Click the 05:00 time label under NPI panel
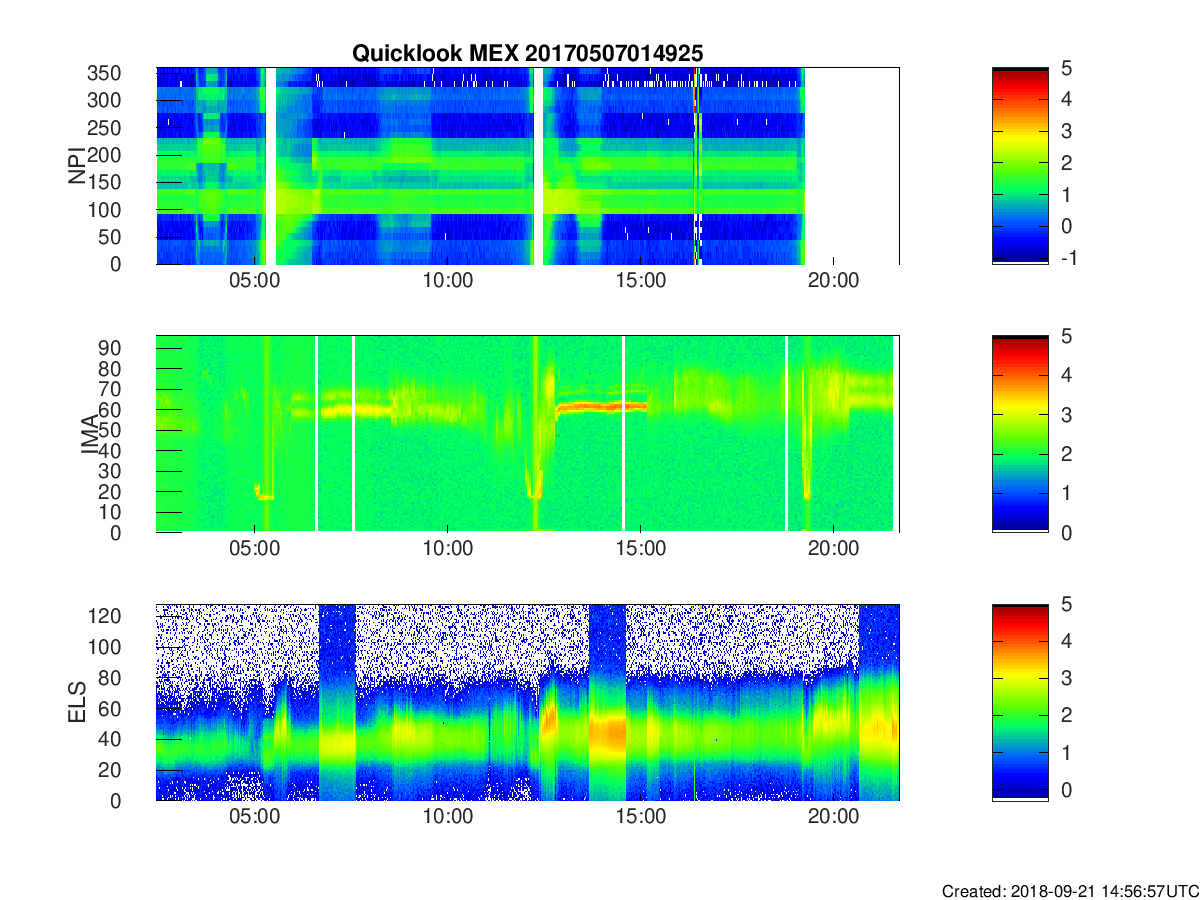The height and width of the screenshot is (900, 1200). tap(254, 281)
